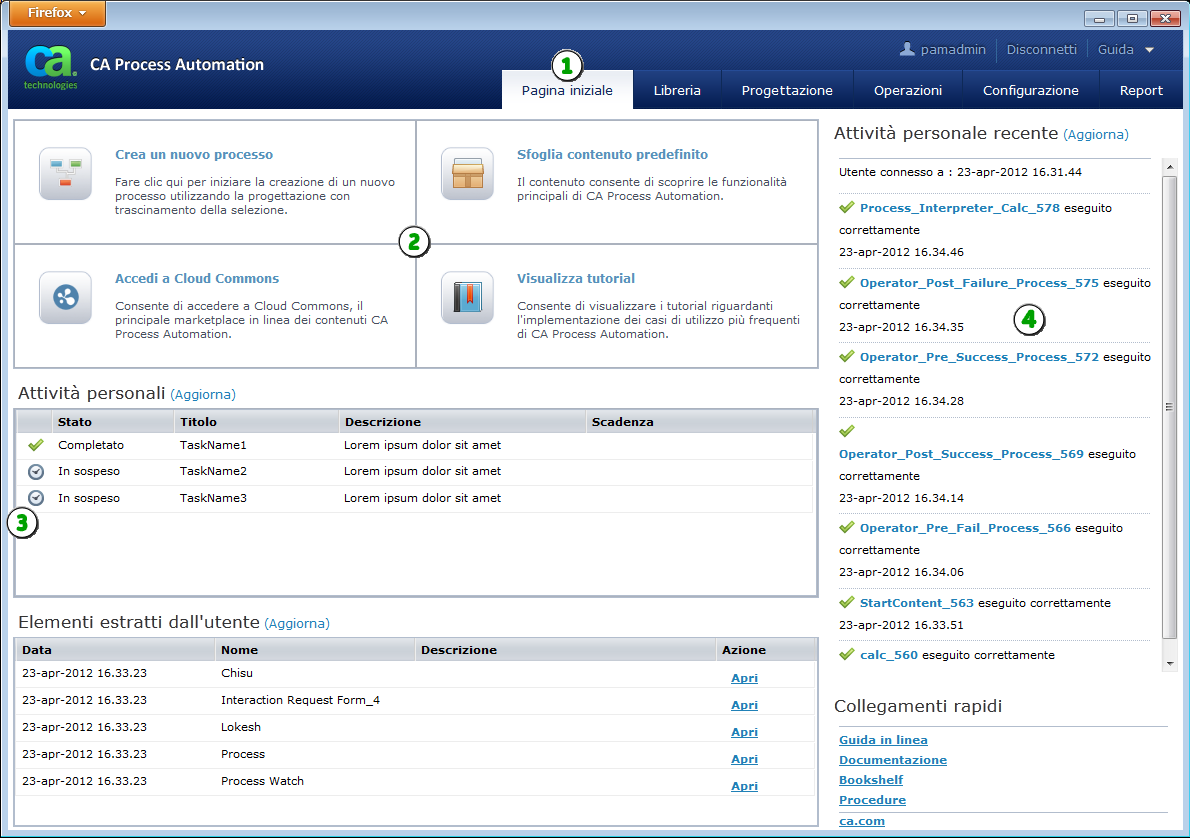Click the CA Technologies logo
1190x838 pixels.
tap(50, 66)
